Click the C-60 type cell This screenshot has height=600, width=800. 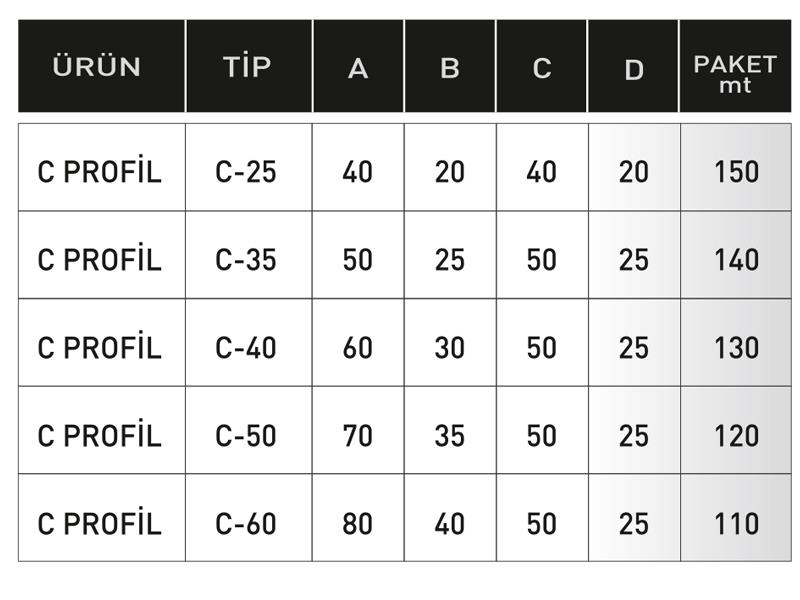click(x=249, y=518)
